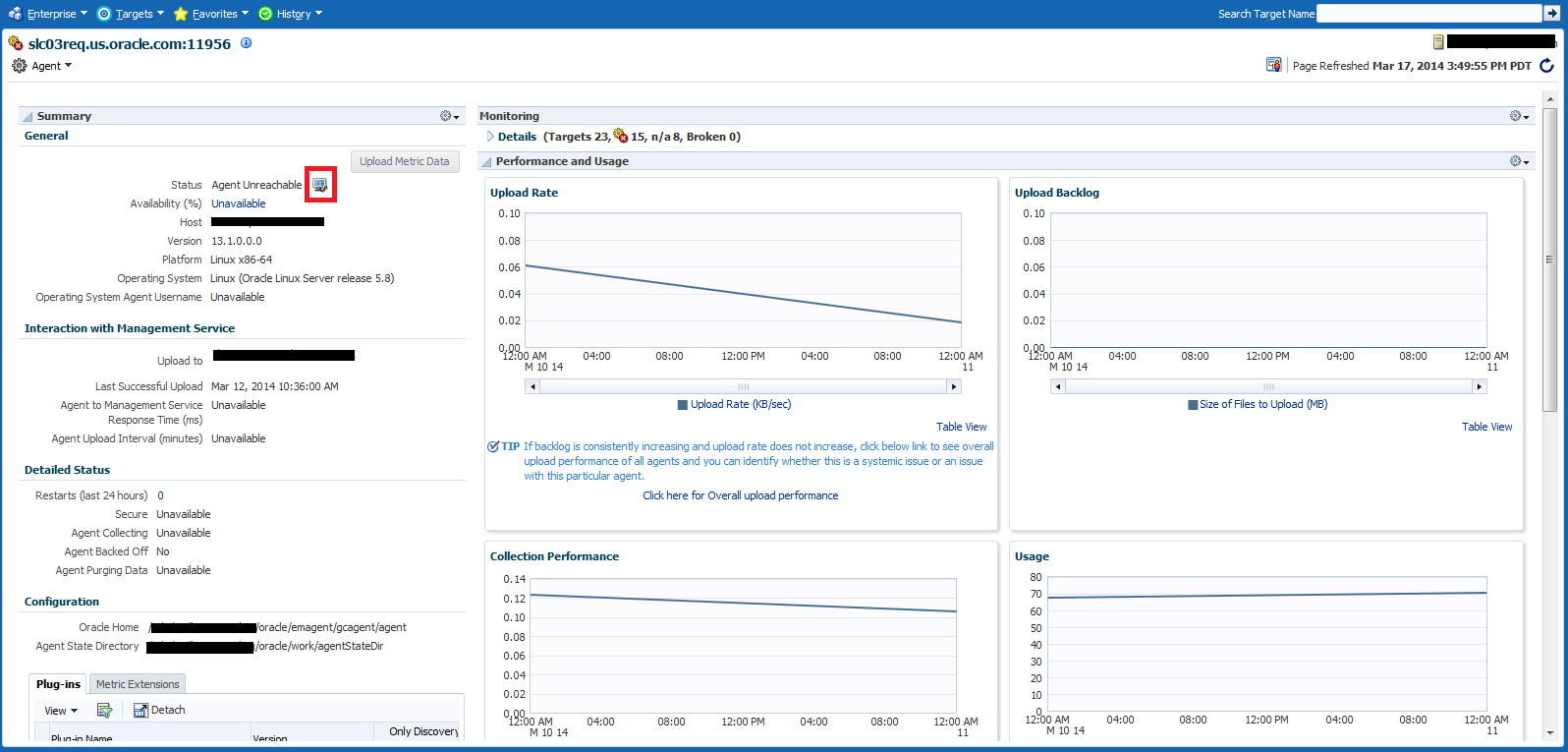Click the 'Interaction with Management Service' heading

pyautogui.click(x=130, y=328)
